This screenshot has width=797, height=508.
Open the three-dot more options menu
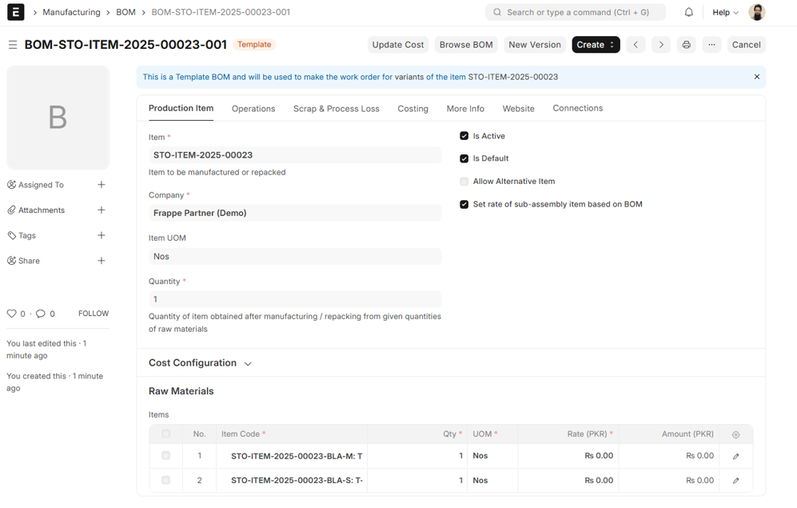point(711,45)
